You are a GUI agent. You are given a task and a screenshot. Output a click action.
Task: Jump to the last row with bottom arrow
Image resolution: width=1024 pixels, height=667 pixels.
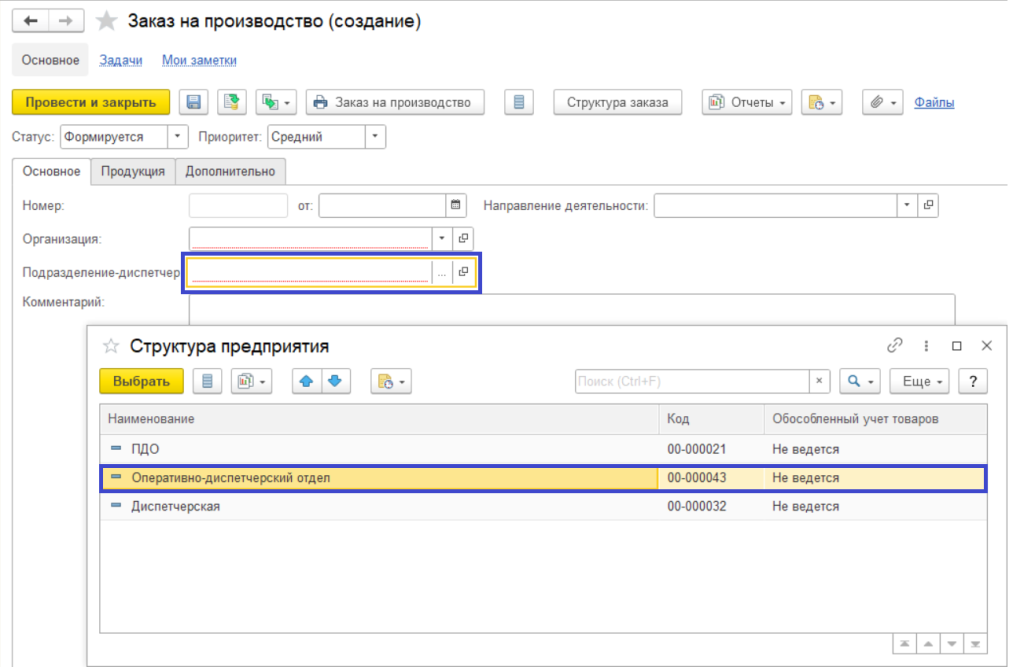(975, 644)
